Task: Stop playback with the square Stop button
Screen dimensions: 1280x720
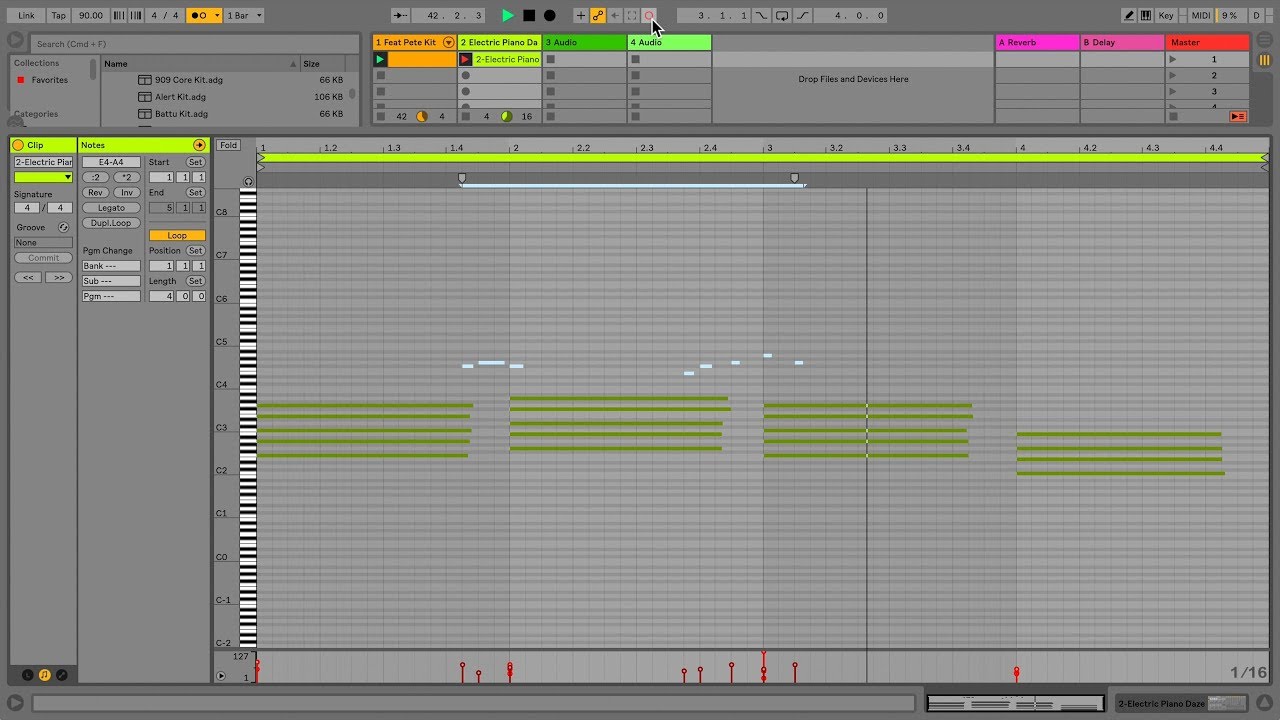Action: [x=529, y=16]
